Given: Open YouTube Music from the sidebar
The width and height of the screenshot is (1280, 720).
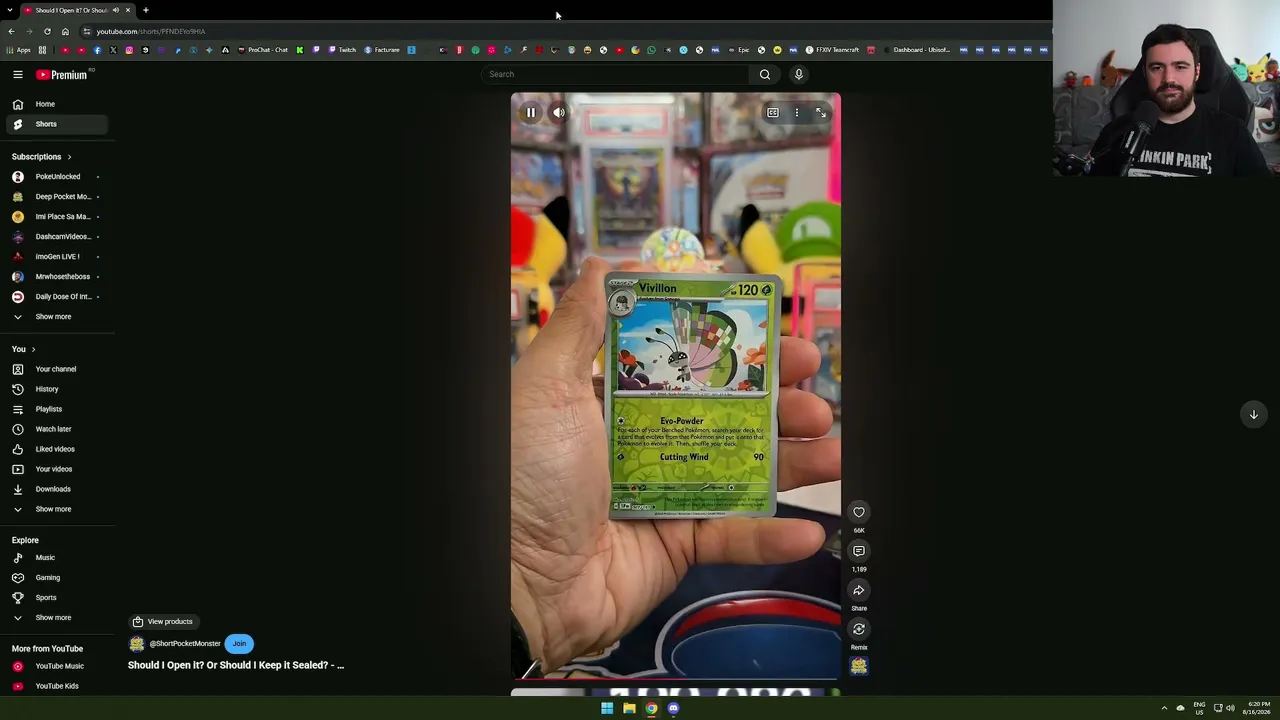Looking at the screenshot, I should [57, 666].
